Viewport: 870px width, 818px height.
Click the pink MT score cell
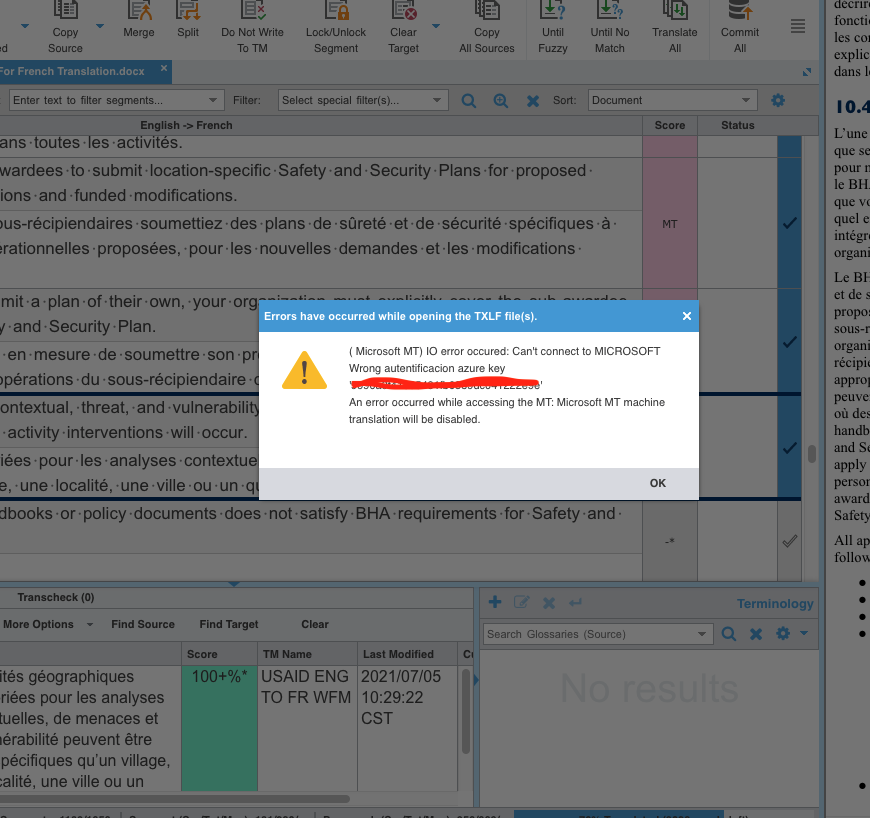tap(670, 224)
